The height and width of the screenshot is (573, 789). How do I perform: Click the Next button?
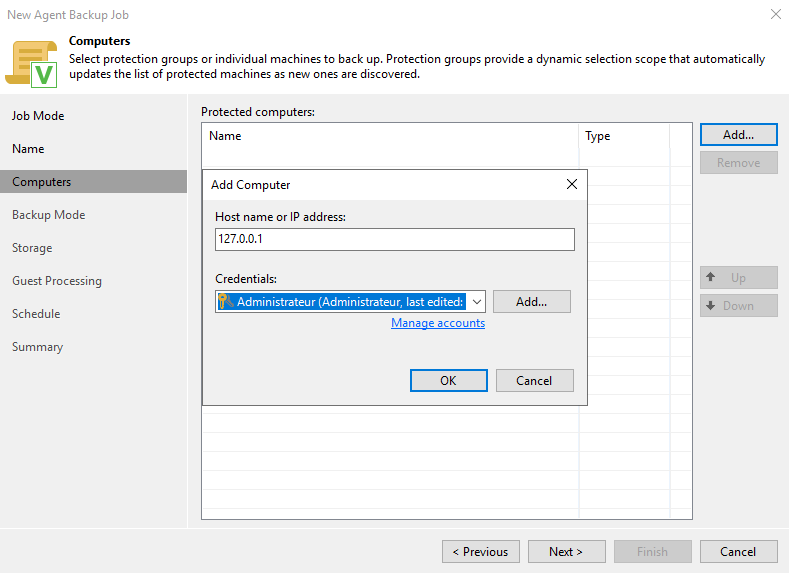click(x=566, y=552)
